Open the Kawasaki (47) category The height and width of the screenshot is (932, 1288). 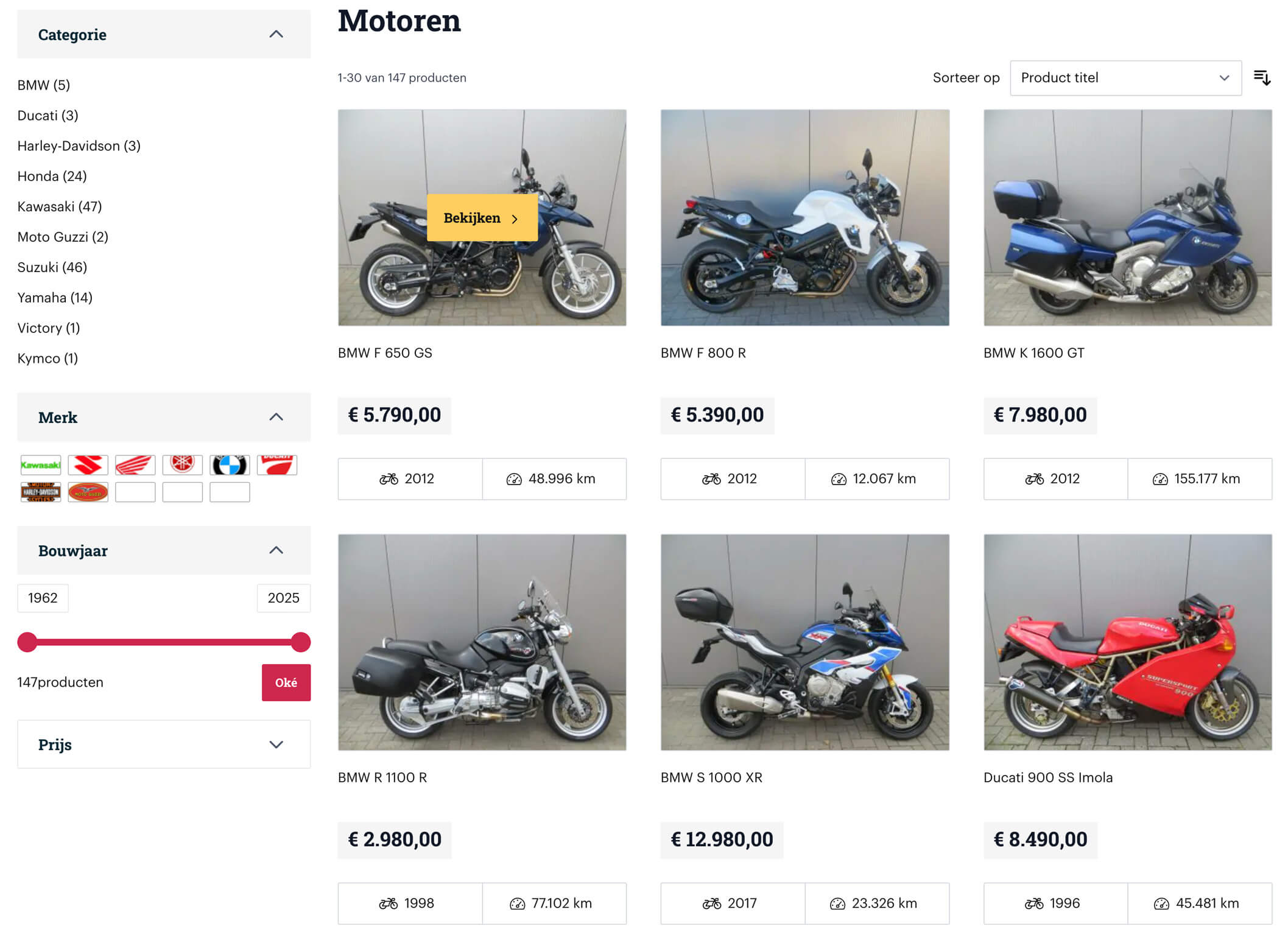click(x=60, y=206)
